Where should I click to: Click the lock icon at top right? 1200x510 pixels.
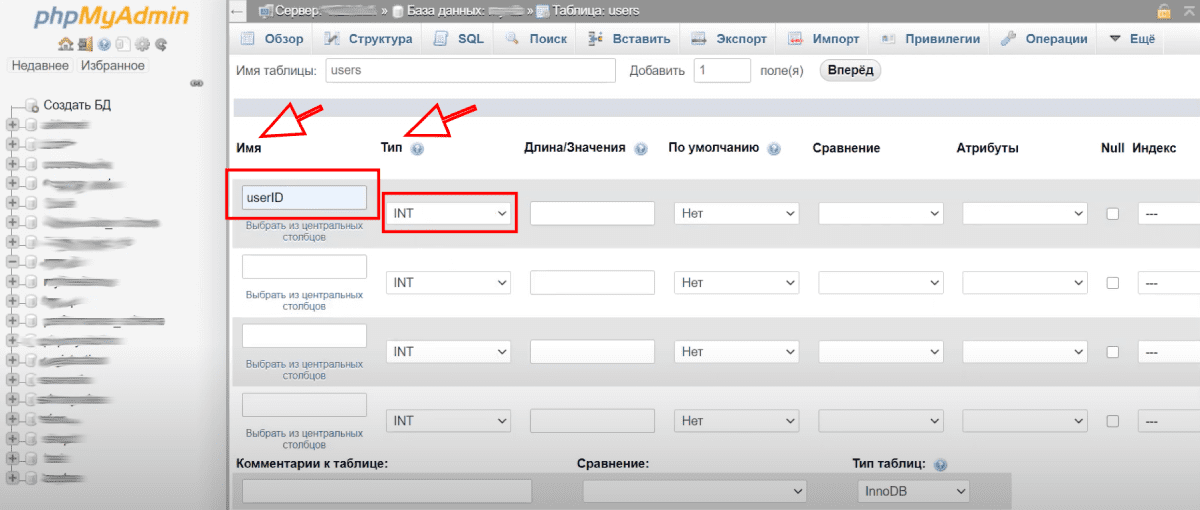click(1164, 11)
